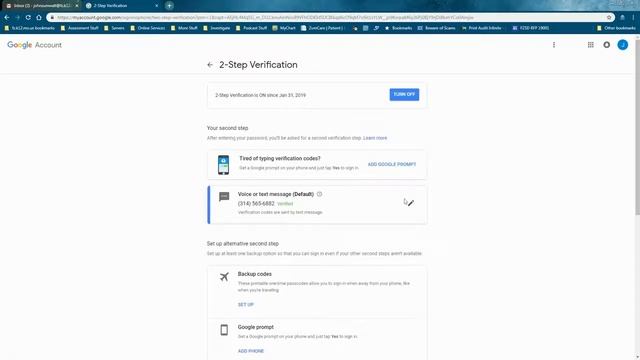Open the blue account avatar
The height and width of the screenshot is (360, 640).
(x=622, y=45)
